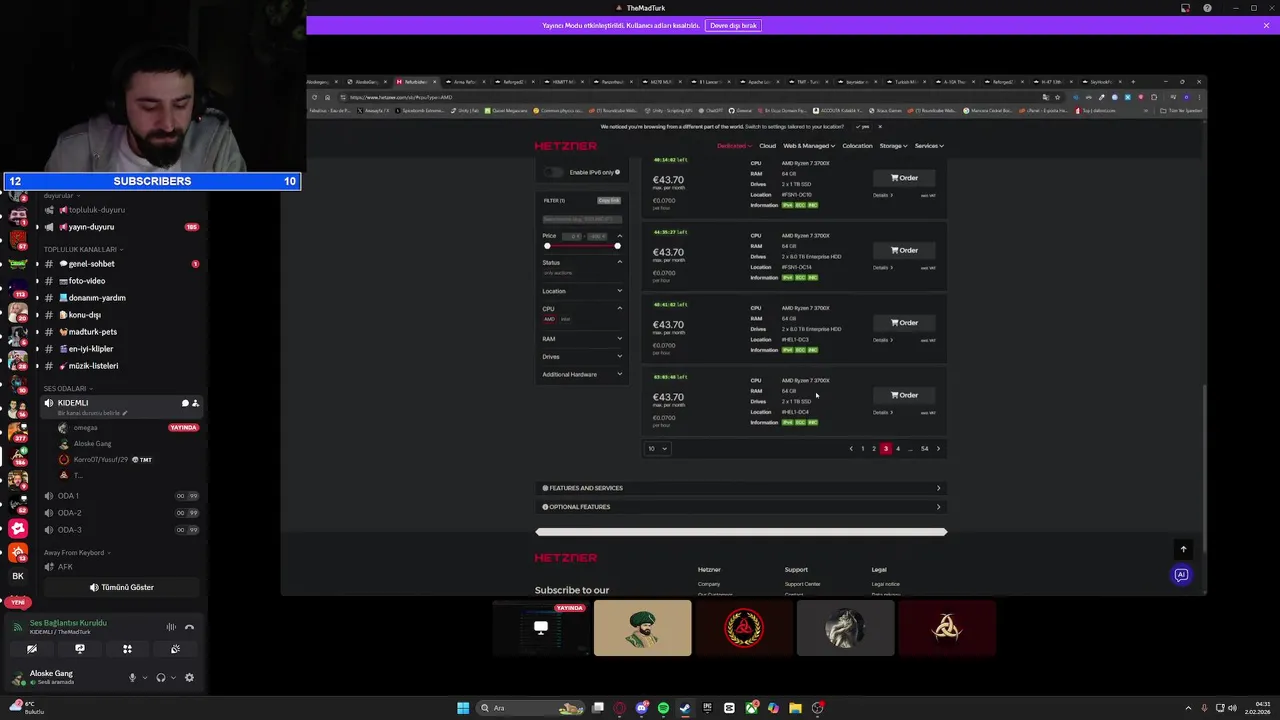Open Discord from the taskbar
The image size is (1280, 720).
(642, 708)
